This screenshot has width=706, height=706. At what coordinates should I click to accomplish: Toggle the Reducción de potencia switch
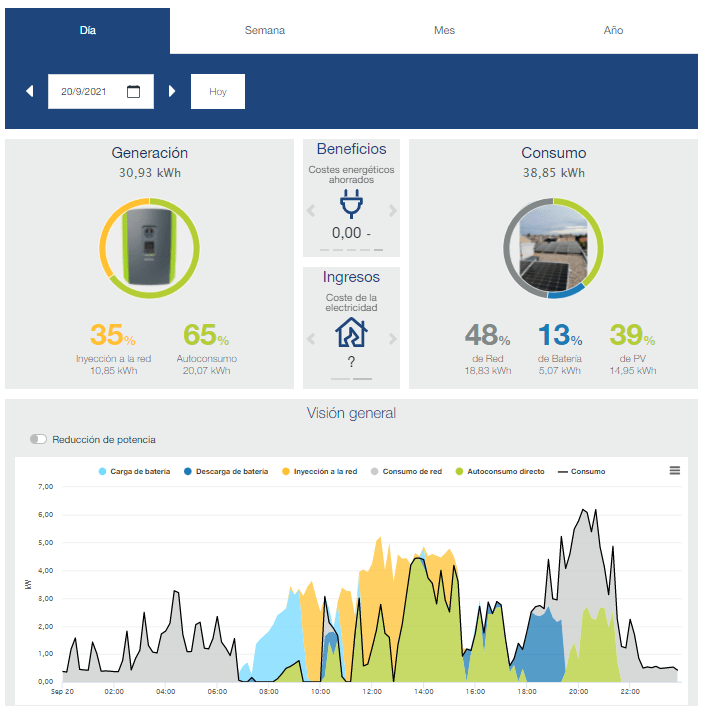38,439
